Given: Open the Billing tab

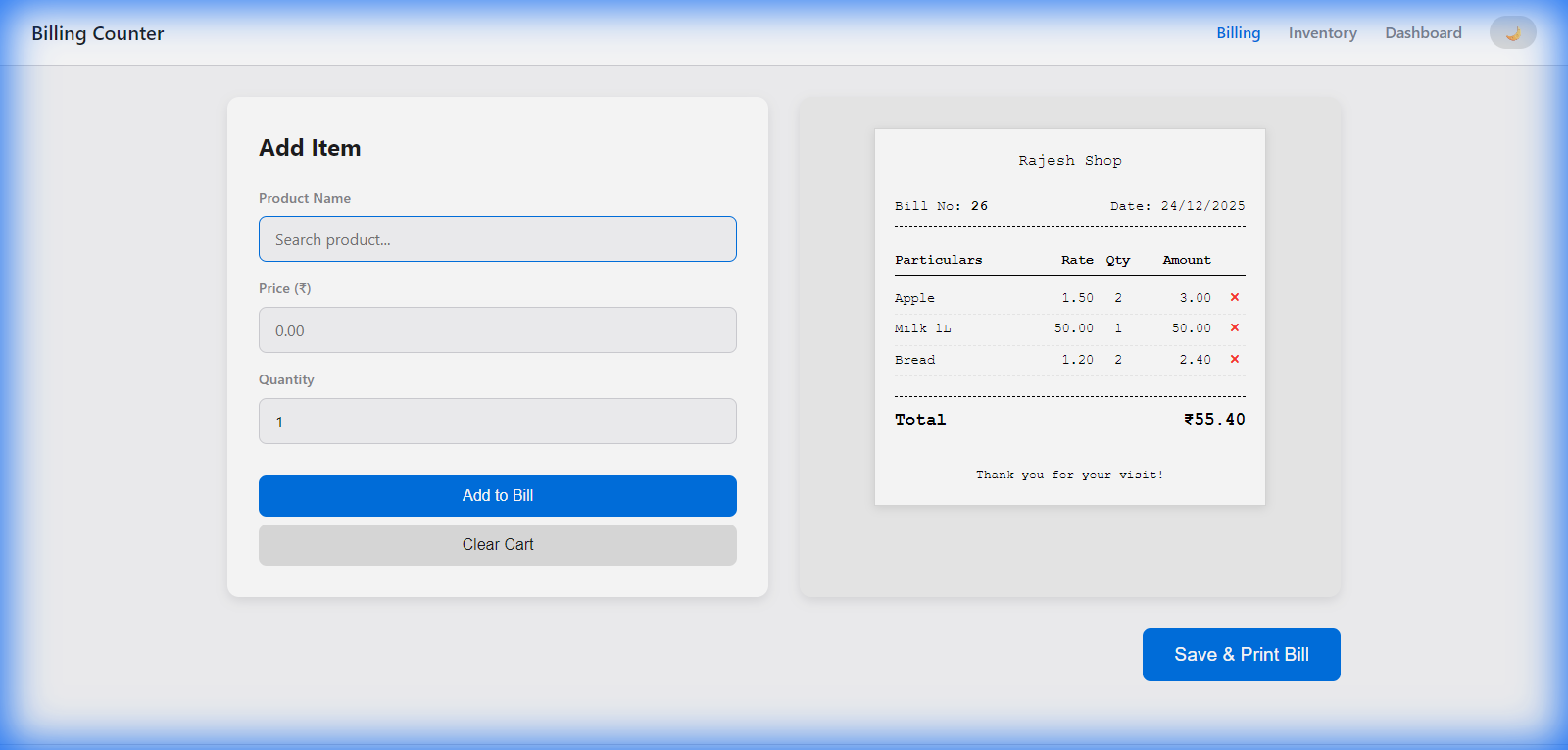Looking at the screenshot, I should pos(1239,32).
